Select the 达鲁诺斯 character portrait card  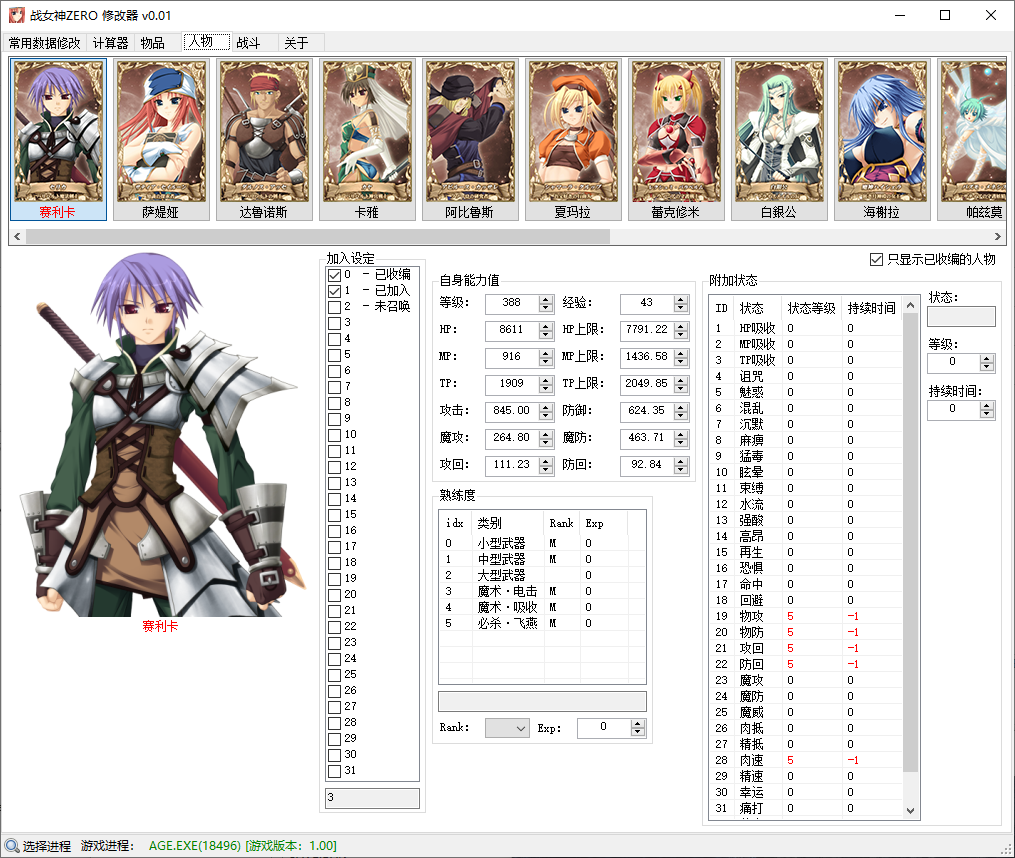click(264, 140)
